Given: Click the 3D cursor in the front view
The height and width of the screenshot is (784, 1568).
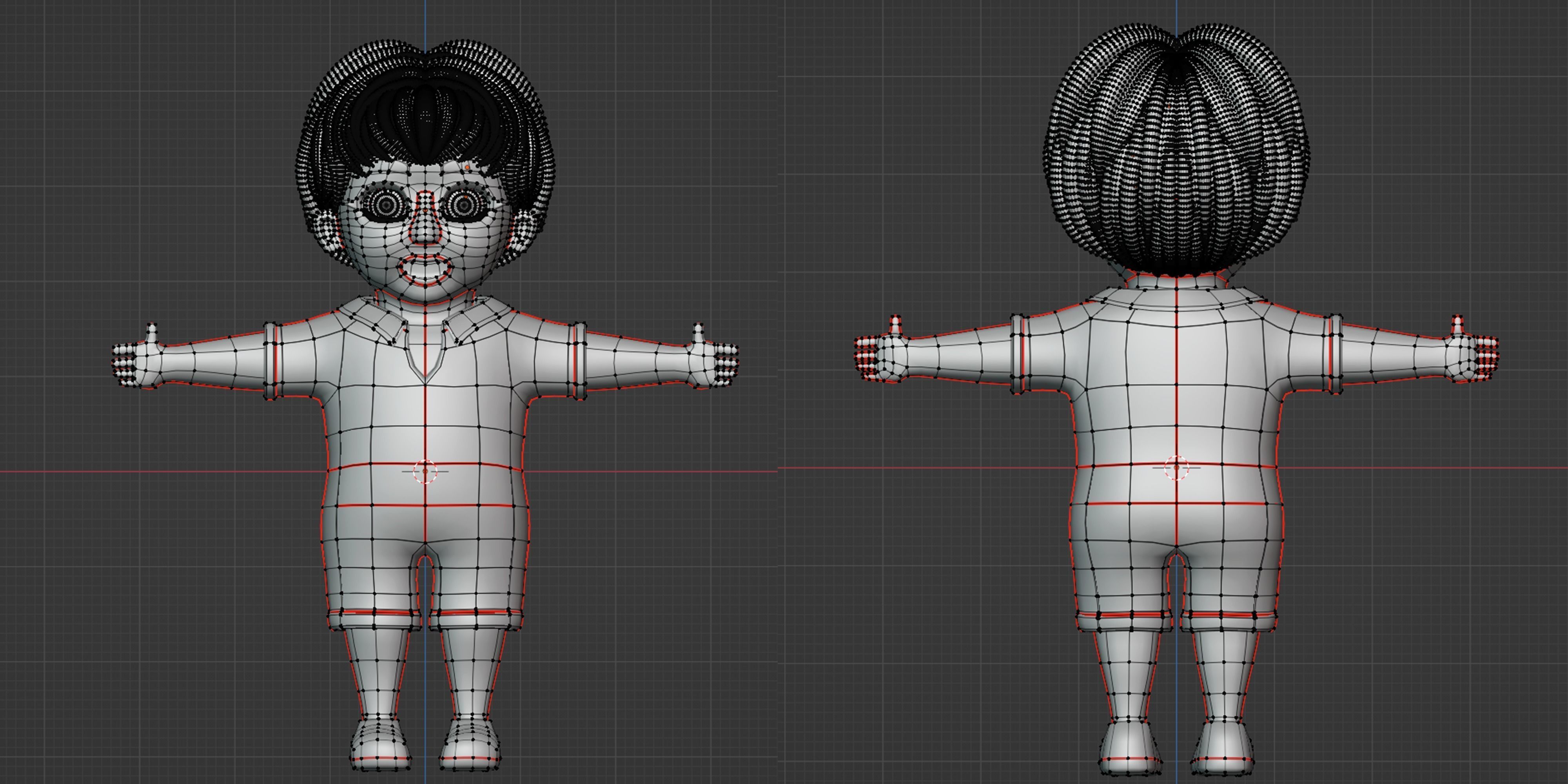Looking at the screenshot, I should (x=425, y=471).
